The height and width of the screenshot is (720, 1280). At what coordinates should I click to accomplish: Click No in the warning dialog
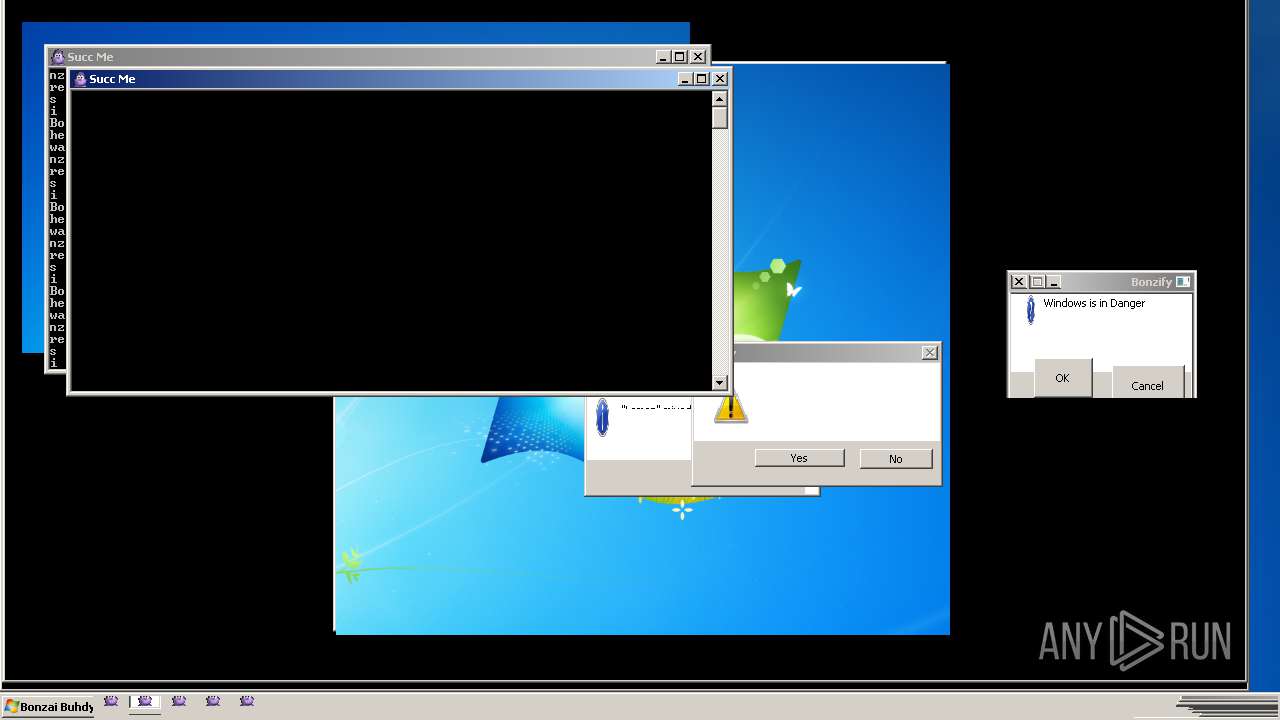pyautogui.click(x=895, y=459)
